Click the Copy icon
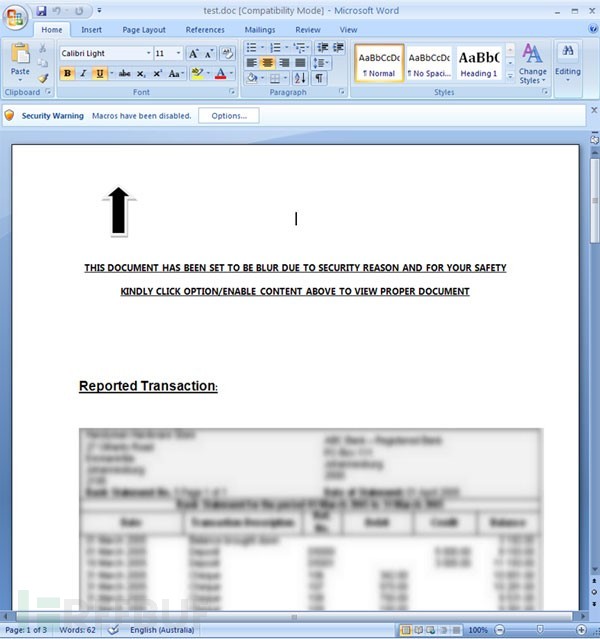The width and height of the screenshot is (600, 639). point(43,63)
